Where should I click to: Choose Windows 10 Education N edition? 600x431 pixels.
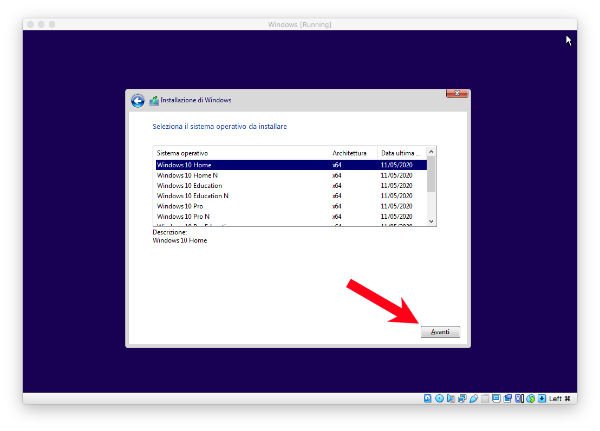tap(291, 196)
